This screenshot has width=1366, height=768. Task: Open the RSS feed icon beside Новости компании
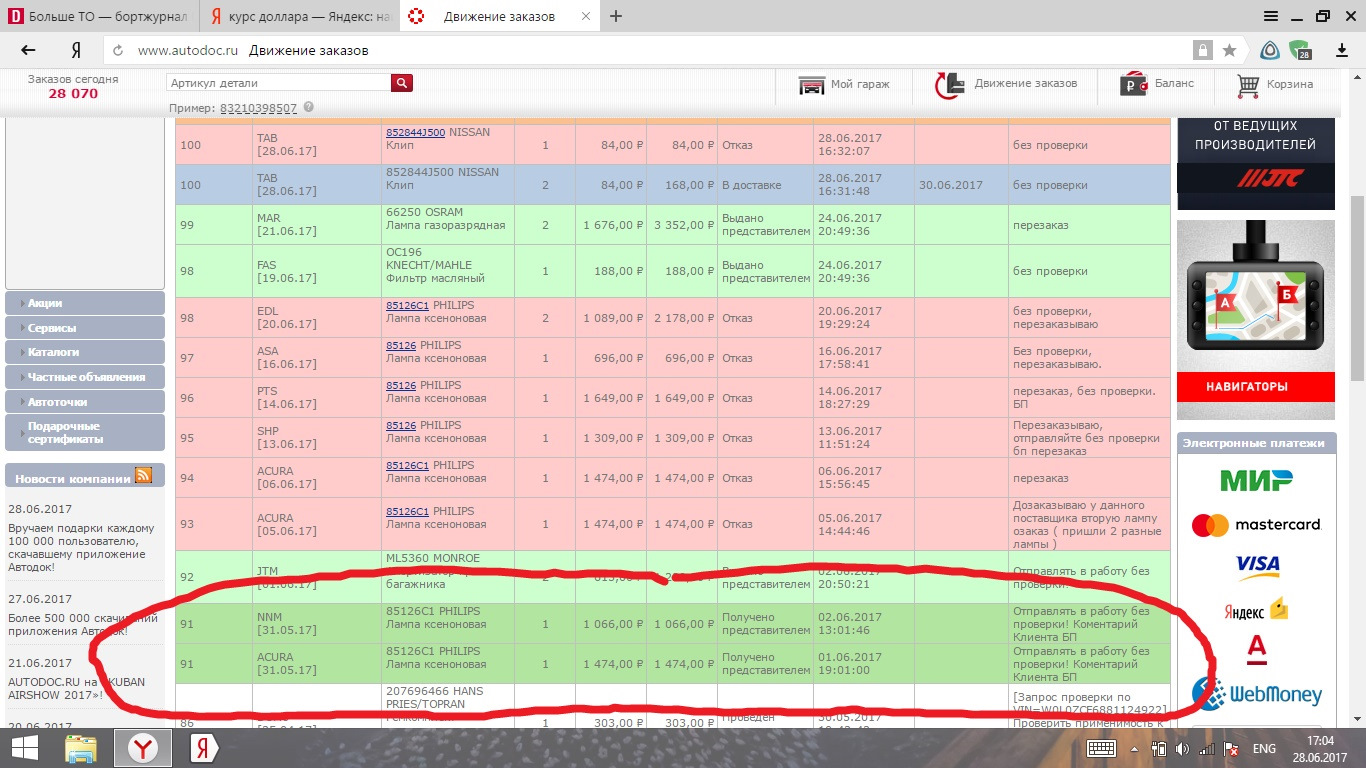(x=143, y=476)
